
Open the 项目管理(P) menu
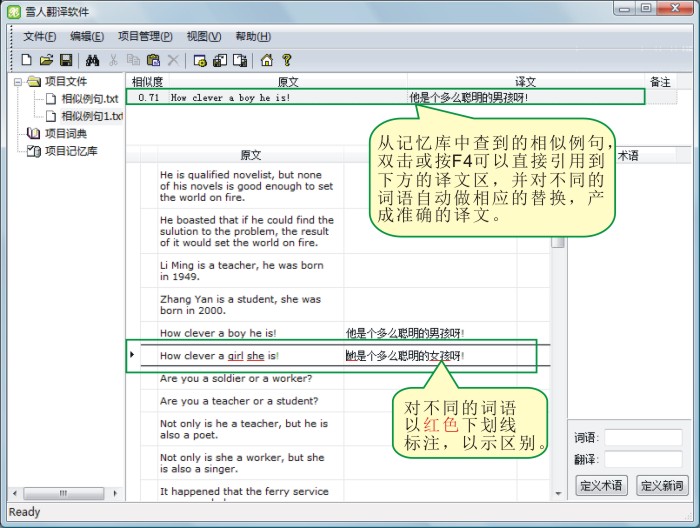[x=145, y=37]
